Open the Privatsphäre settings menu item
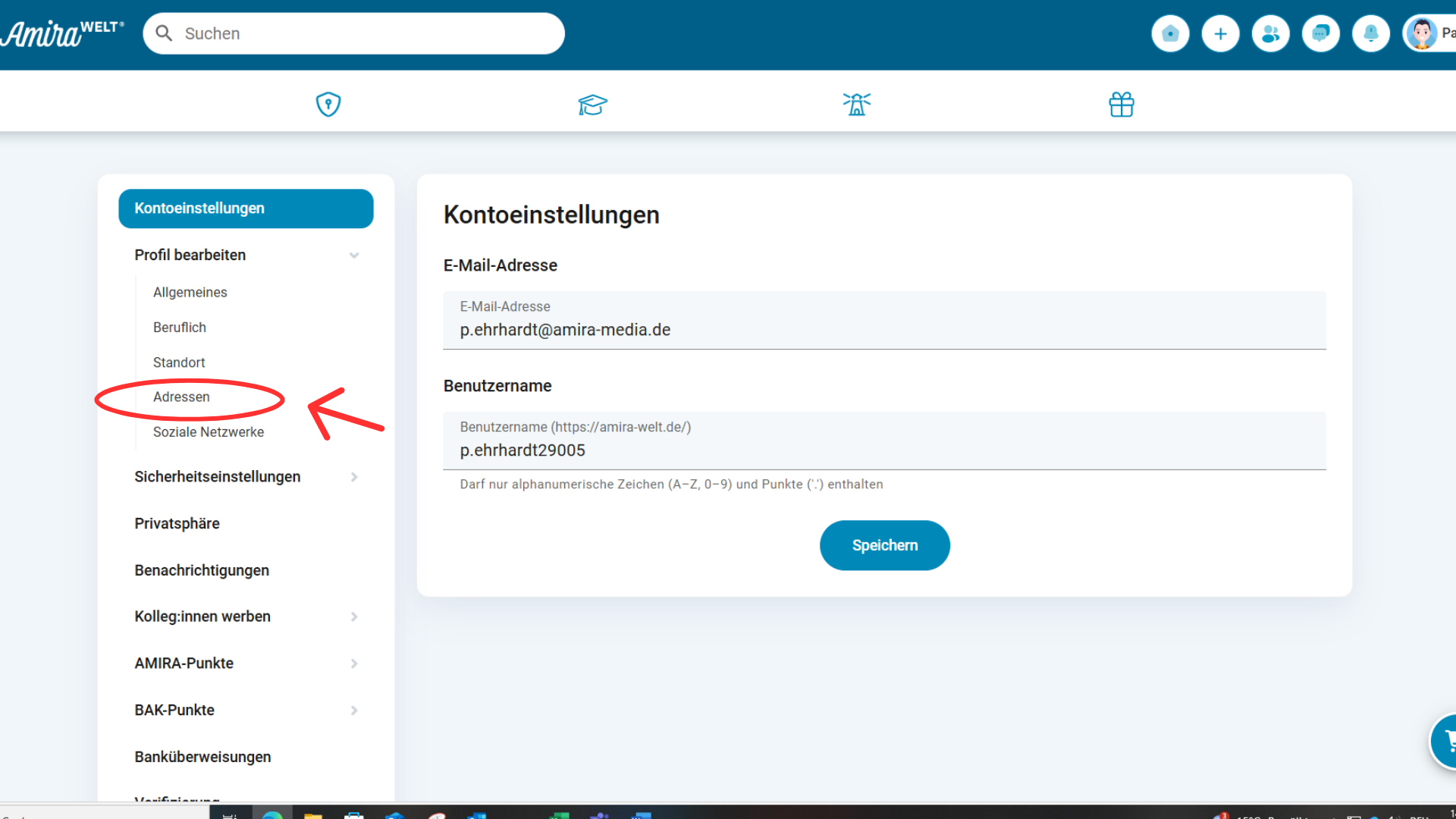This screenshot has height=819, width=1456. (x=177, y=523)
